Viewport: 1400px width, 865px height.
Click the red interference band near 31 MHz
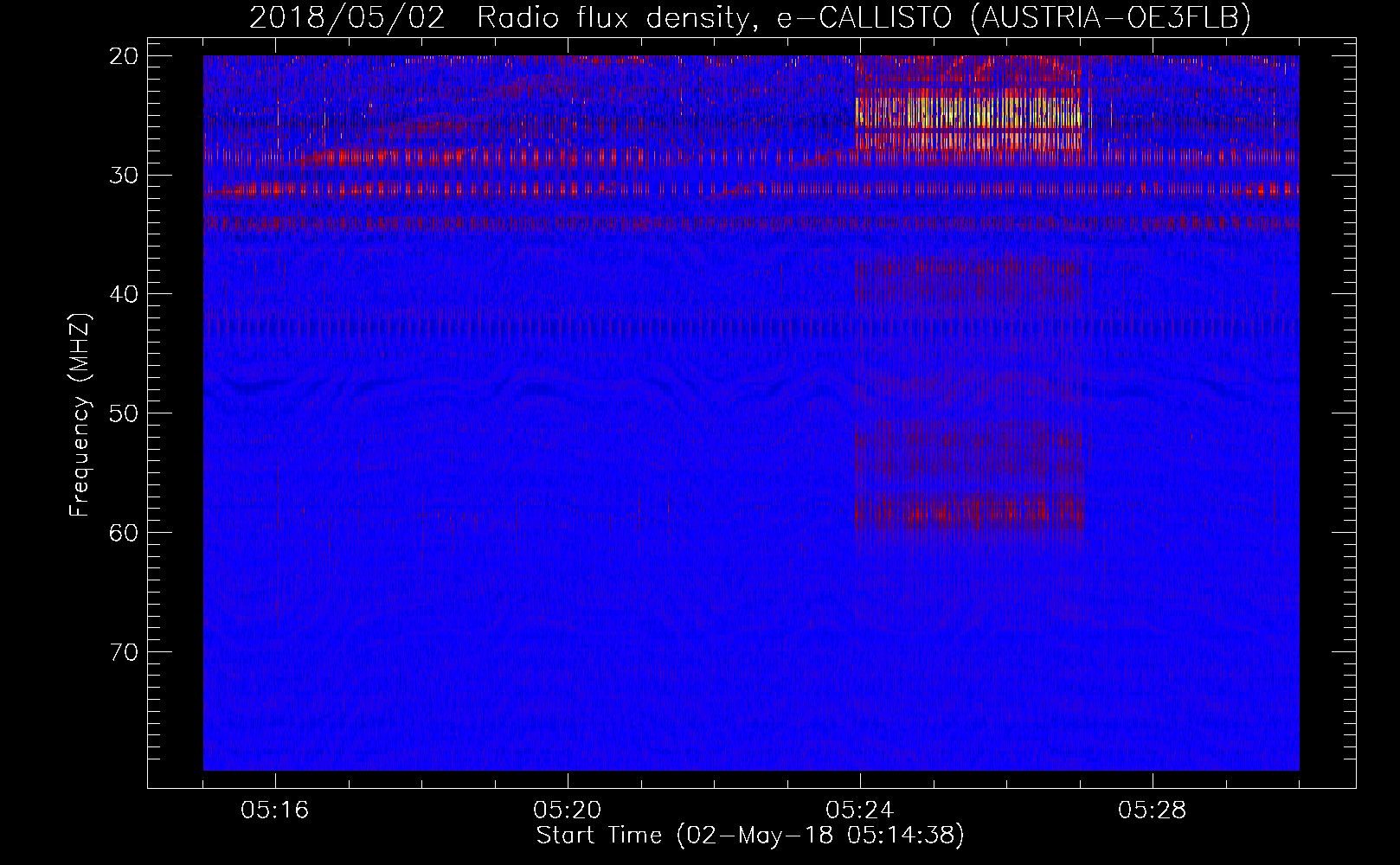tap(751, 189)
